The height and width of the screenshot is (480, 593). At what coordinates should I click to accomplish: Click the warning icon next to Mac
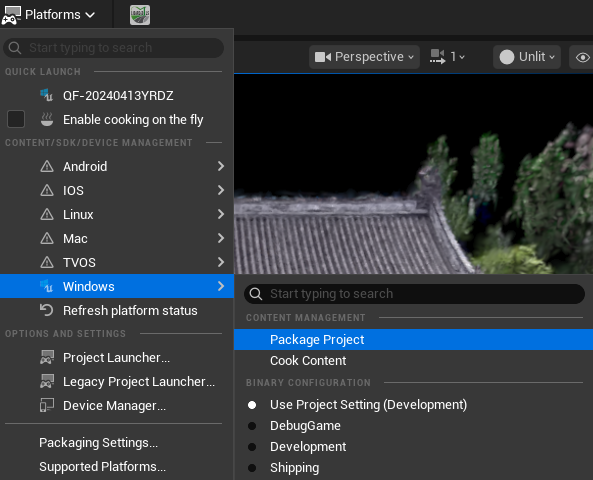point(47,238)
